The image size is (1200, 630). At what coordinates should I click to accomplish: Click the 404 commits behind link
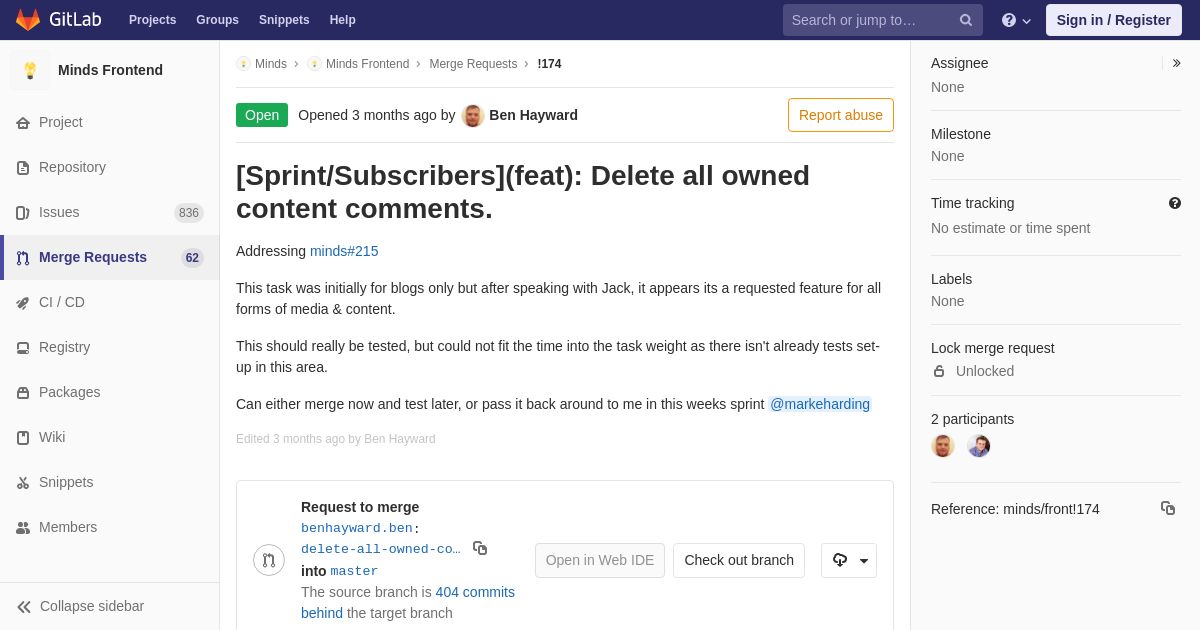pyautogui.click(x=474, y=592)
